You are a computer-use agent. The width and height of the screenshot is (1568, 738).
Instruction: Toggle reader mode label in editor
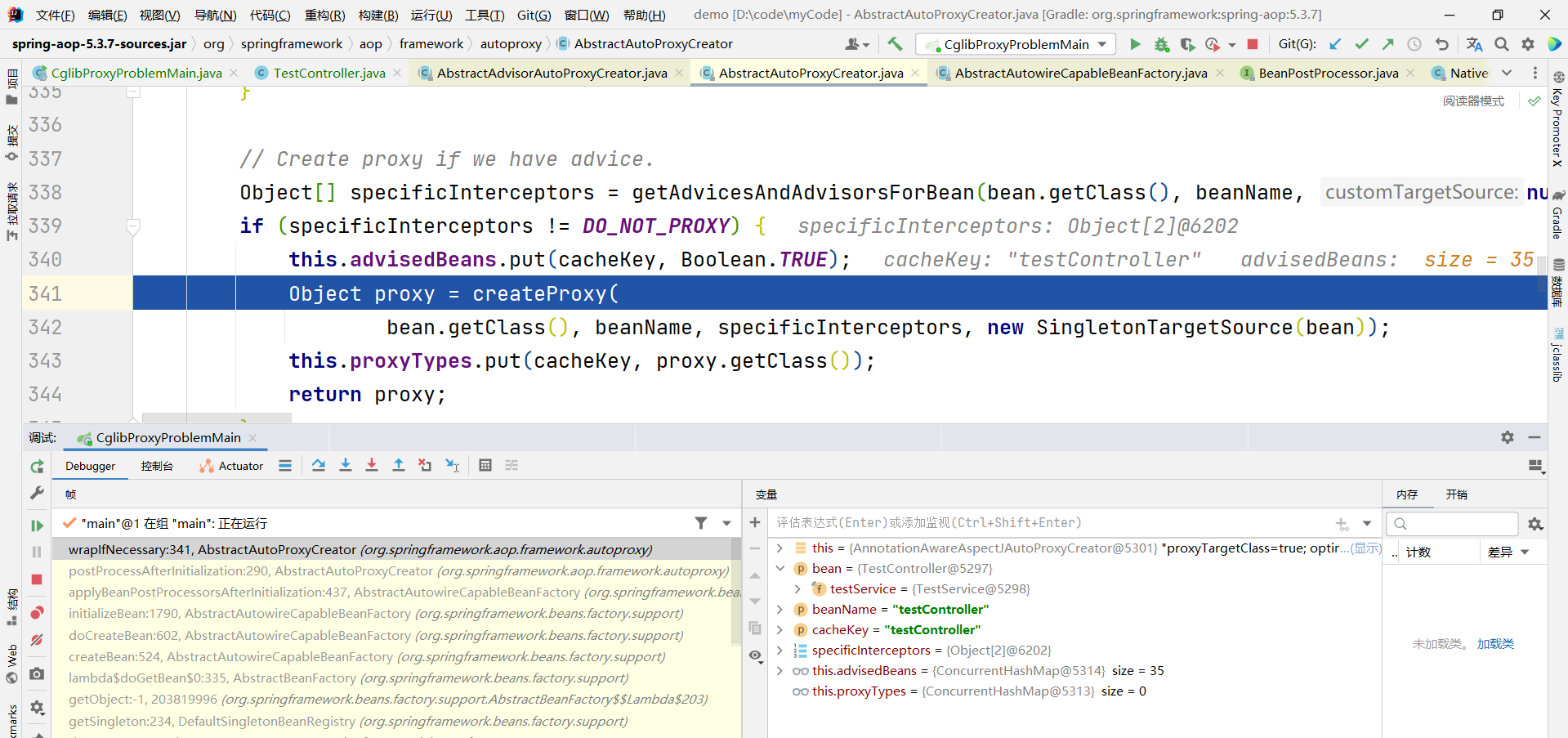1473,101
